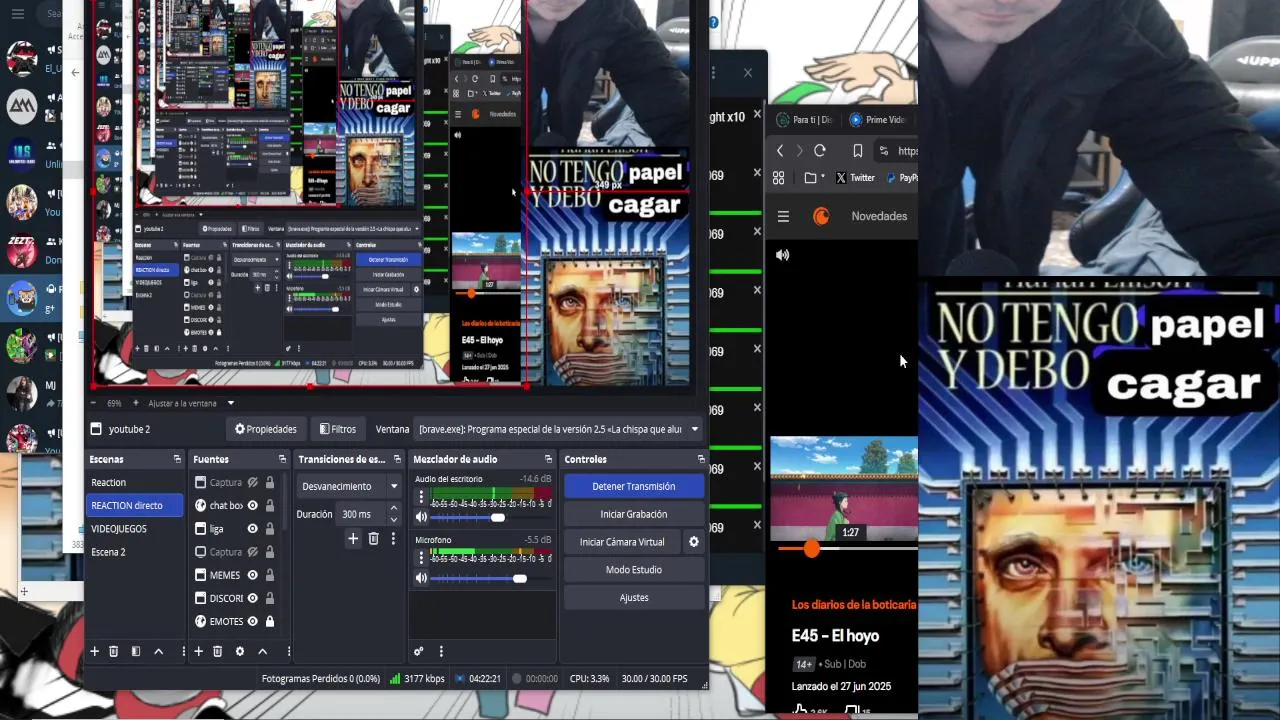Open scene filters icon in Escenas toolbar
This screenshot has width=1280, height=720.
pos(136,651)
